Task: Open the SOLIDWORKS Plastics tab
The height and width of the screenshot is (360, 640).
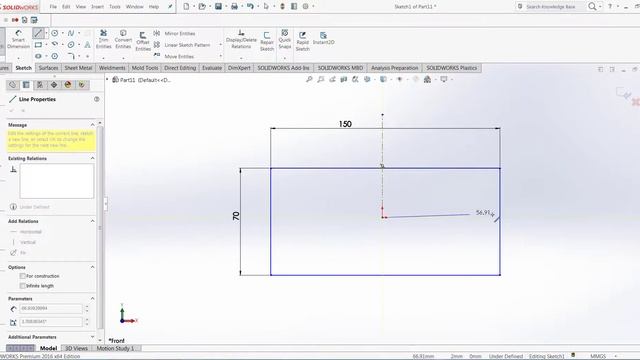Action: (x=451, y=68)
